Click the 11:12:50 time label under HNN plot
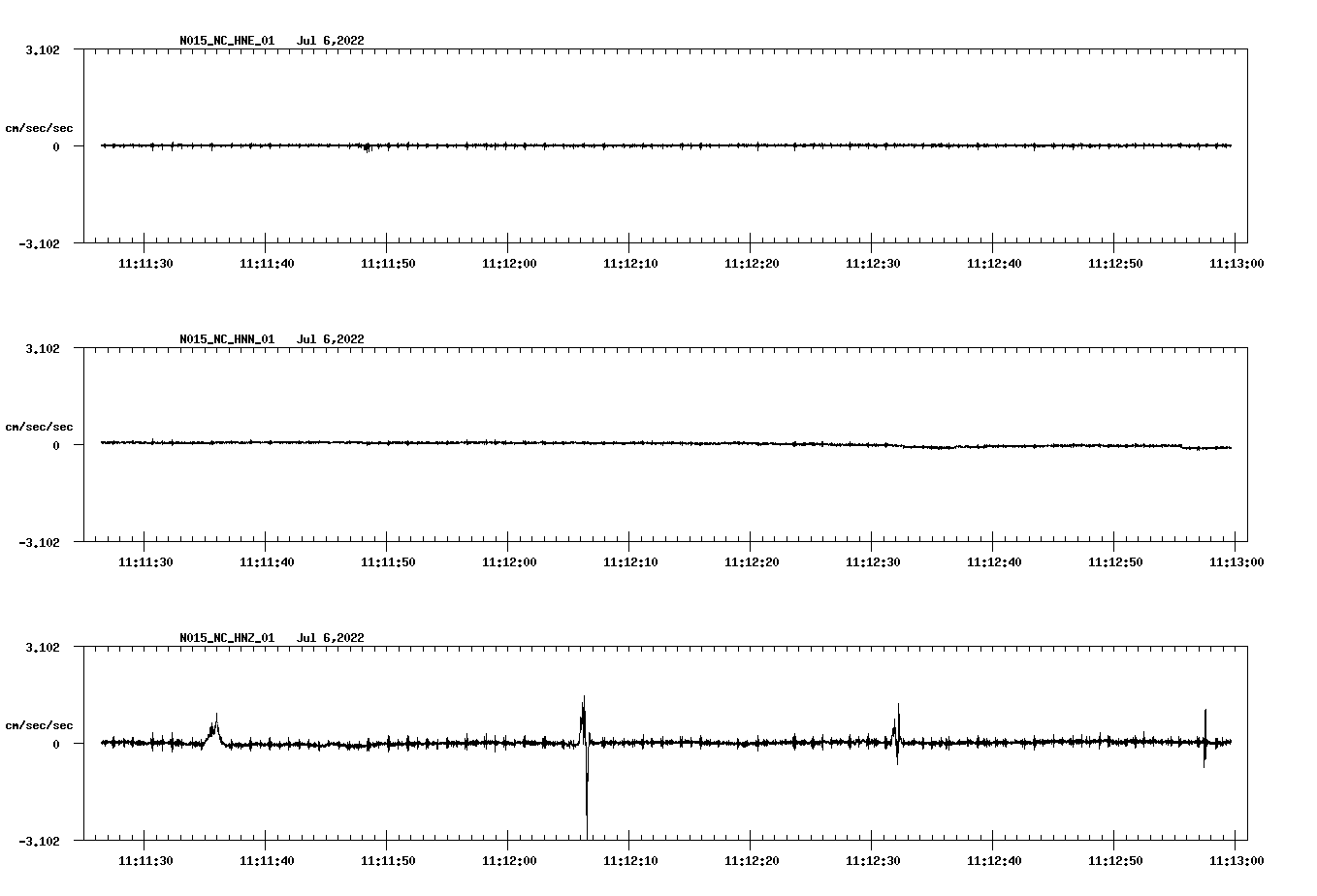 click(x=1115, y=561)
